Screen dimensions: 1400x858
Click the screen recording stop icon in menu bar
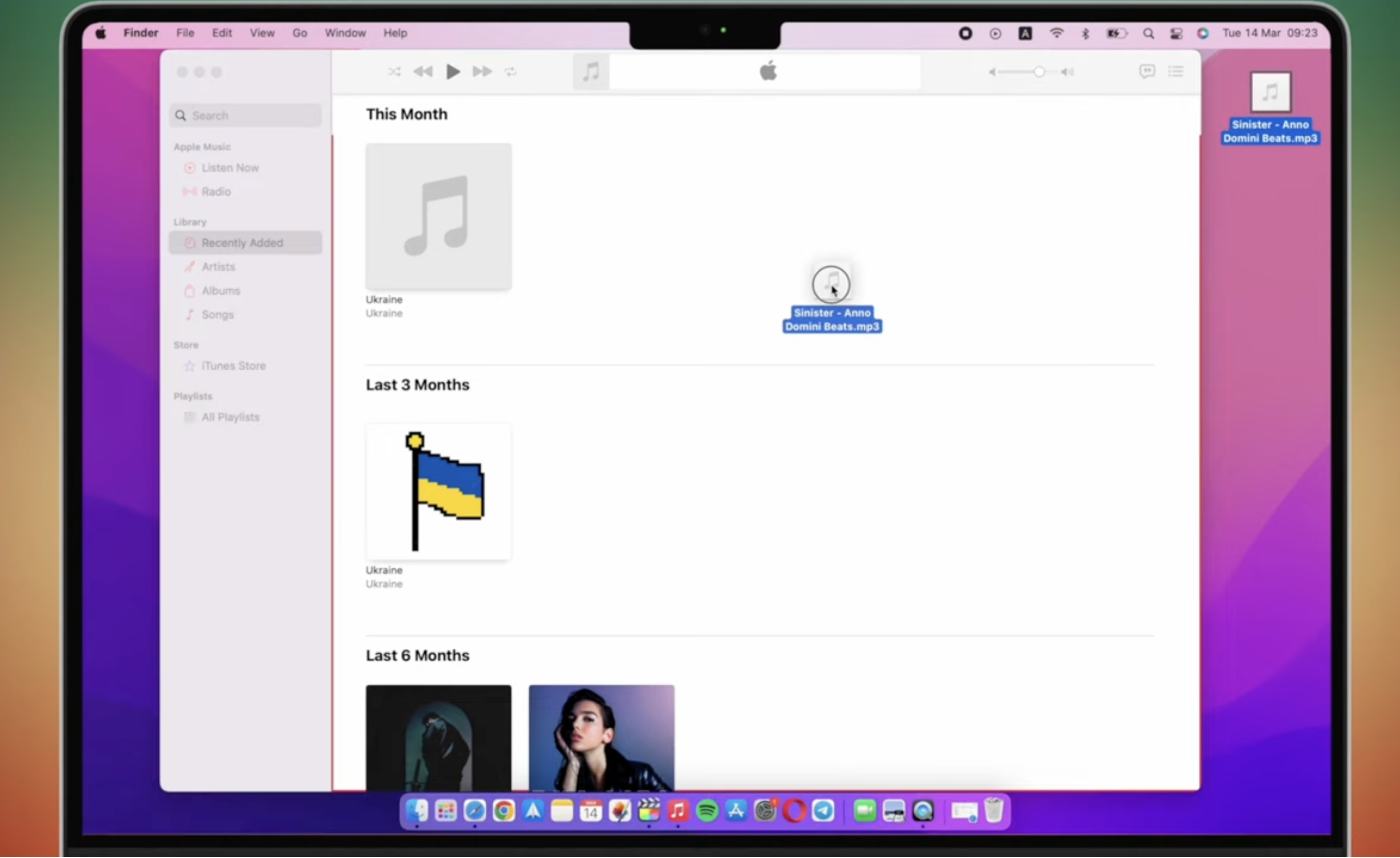point(965,33)
